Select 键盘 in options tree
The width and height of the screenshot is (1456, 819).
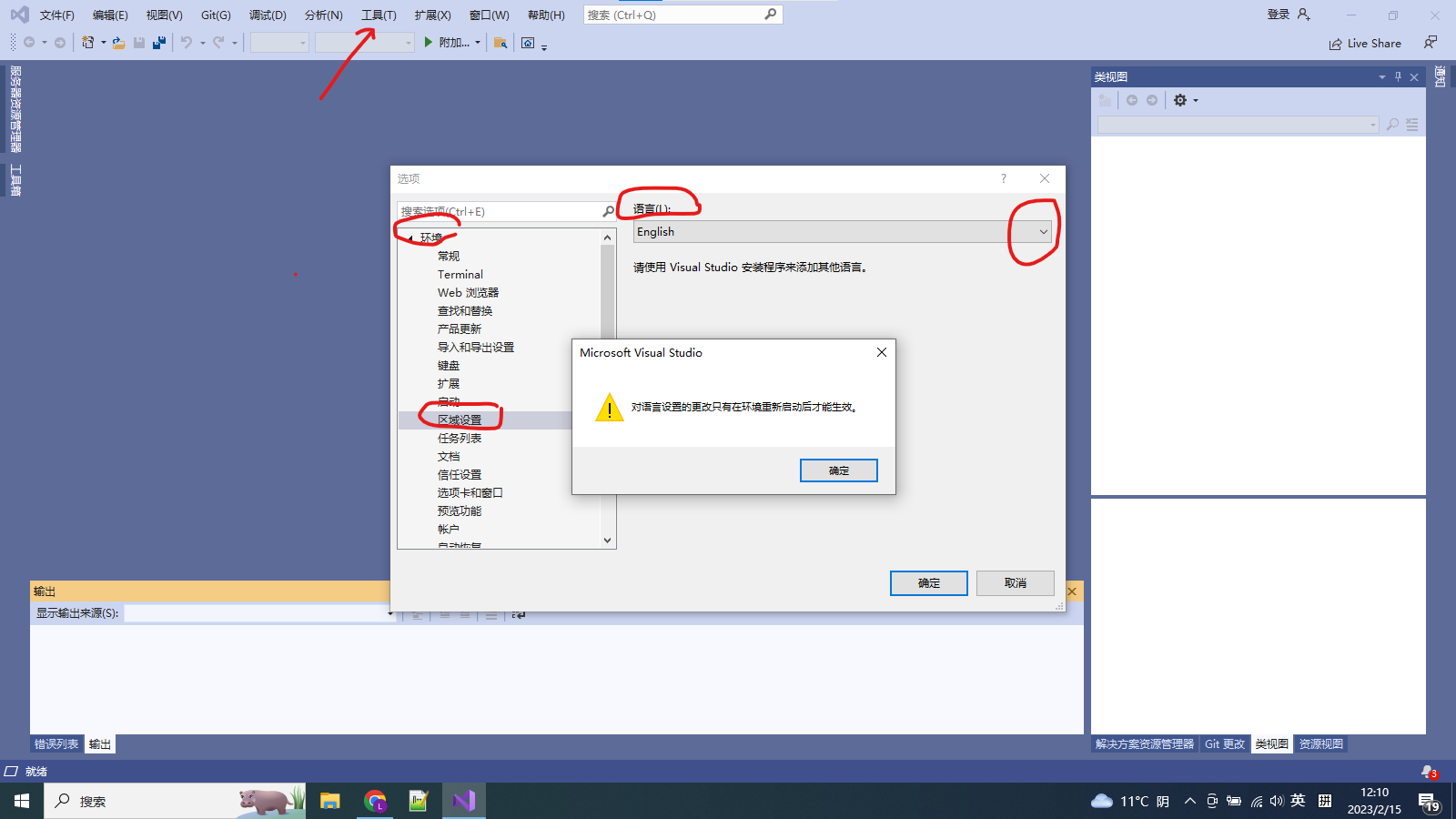(x=449, y=366)
